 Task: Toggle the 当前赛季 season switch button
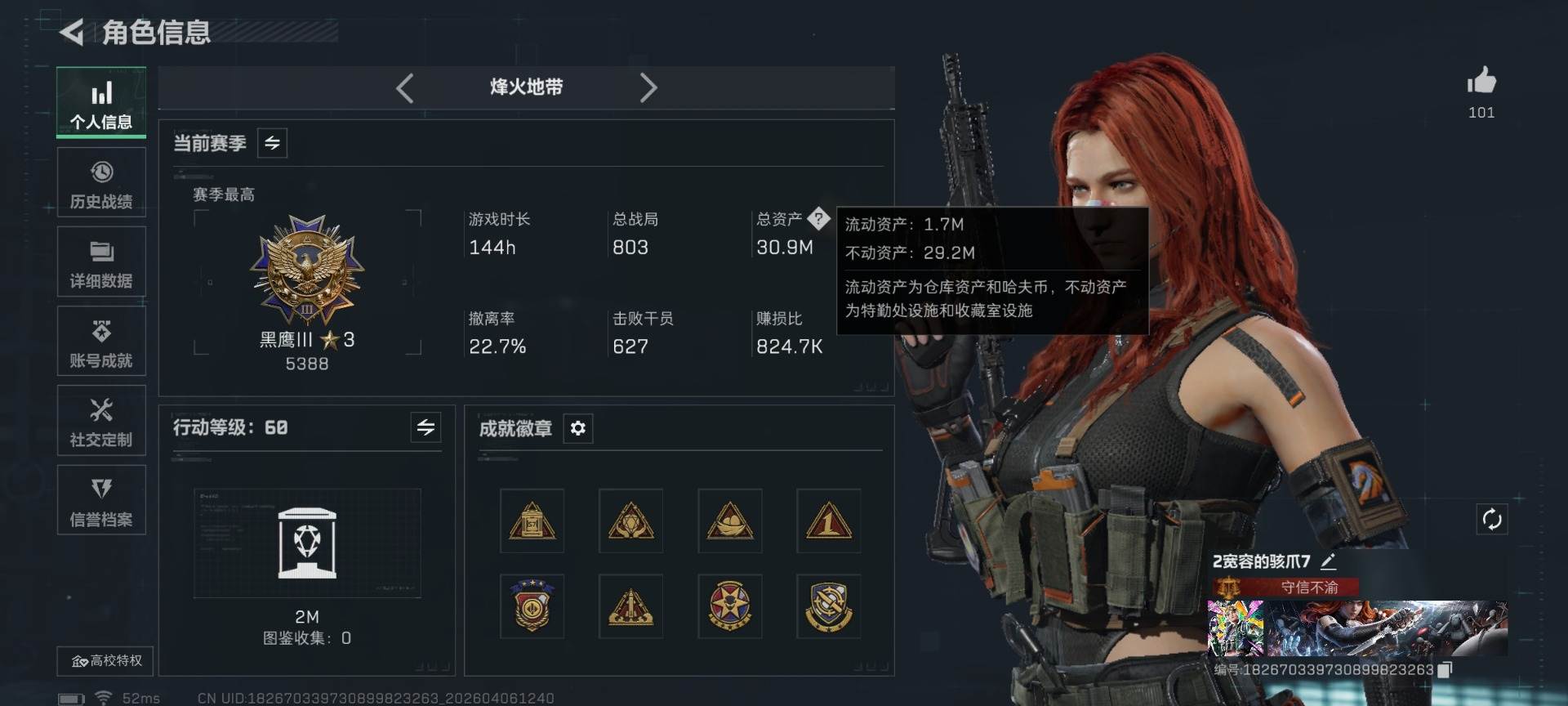pos(272,143)
